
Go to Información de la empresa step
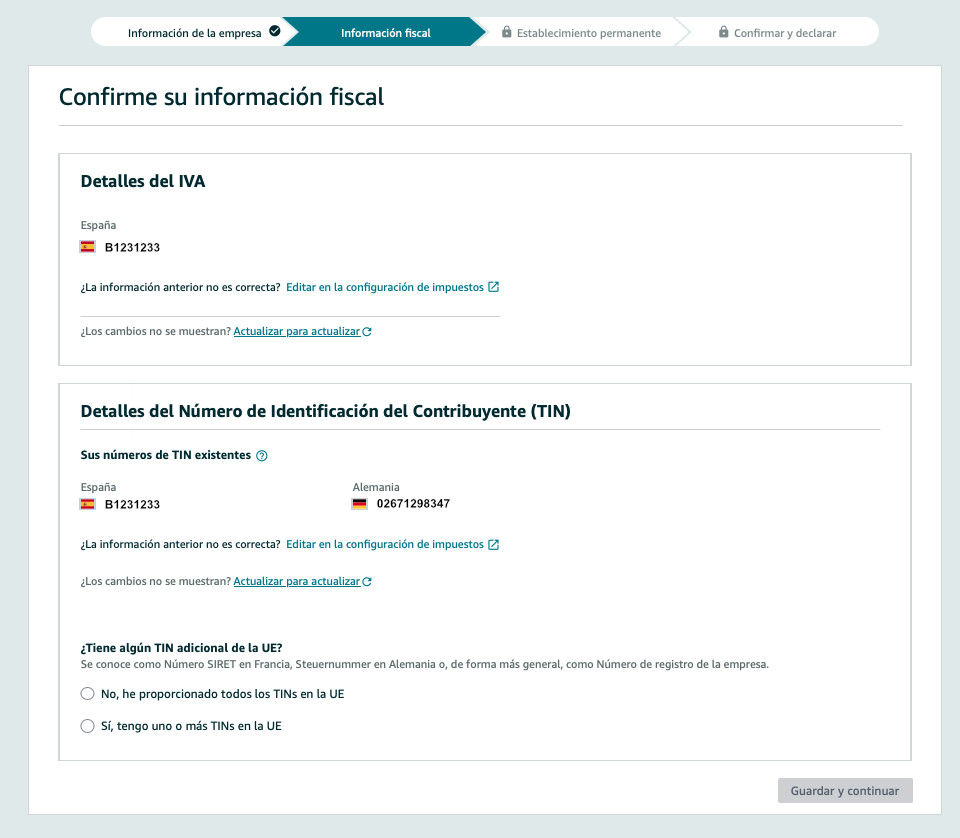(x=194, y=33)
